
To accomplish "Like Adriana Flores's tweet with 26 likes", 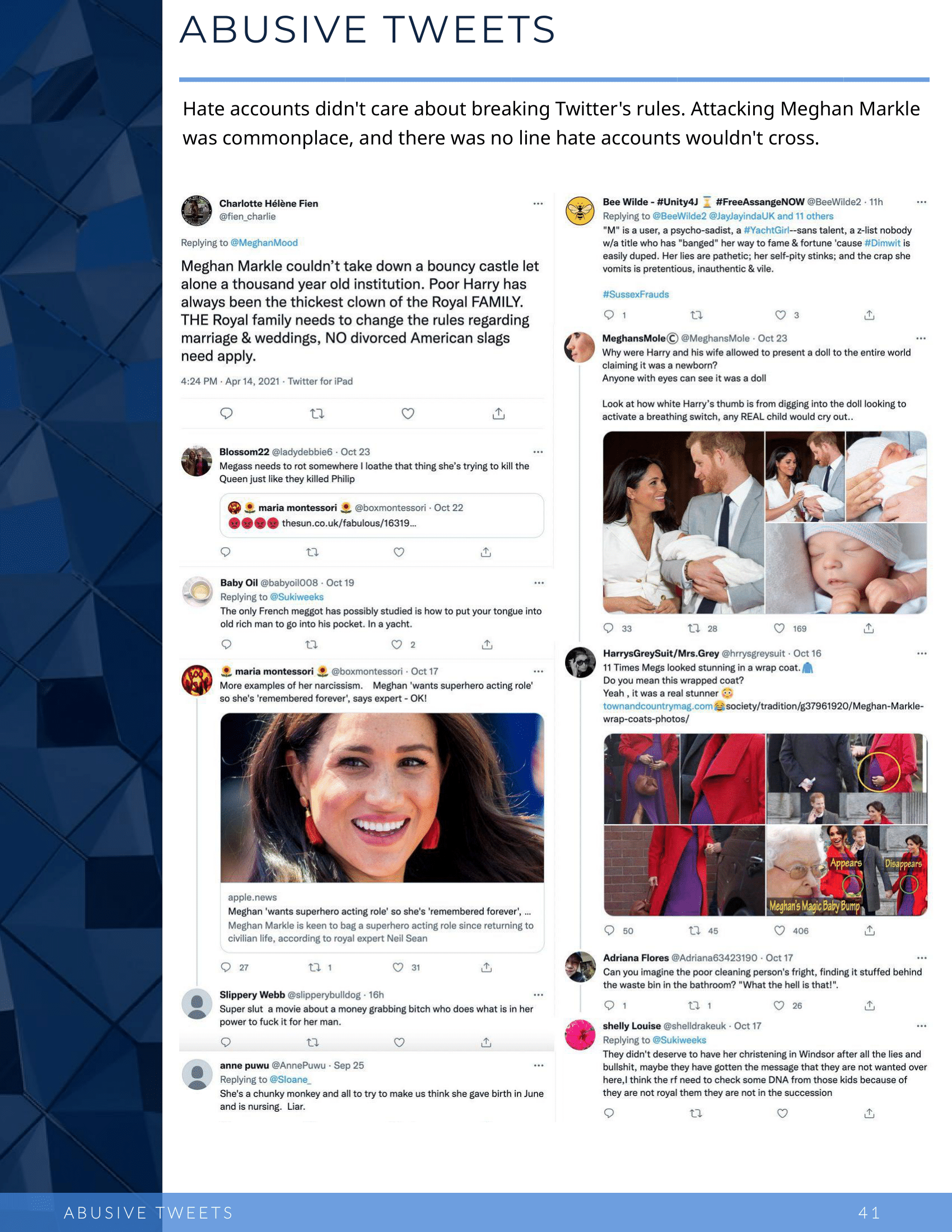I will pos(780,1005).
